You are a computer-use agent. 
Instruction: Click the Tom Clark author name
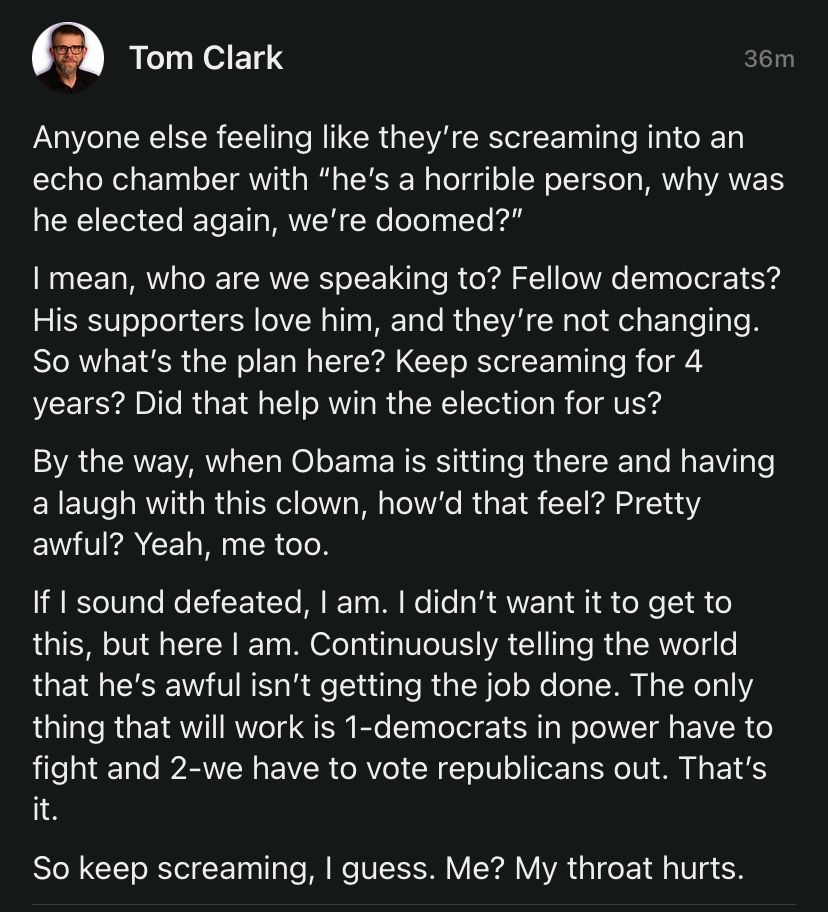coord(206,58)
